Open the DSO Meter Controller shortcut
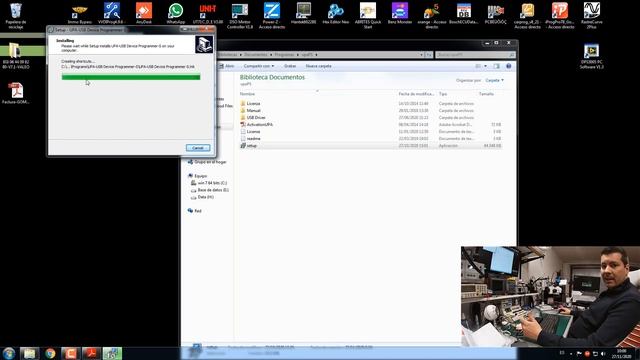 (240, 16)
